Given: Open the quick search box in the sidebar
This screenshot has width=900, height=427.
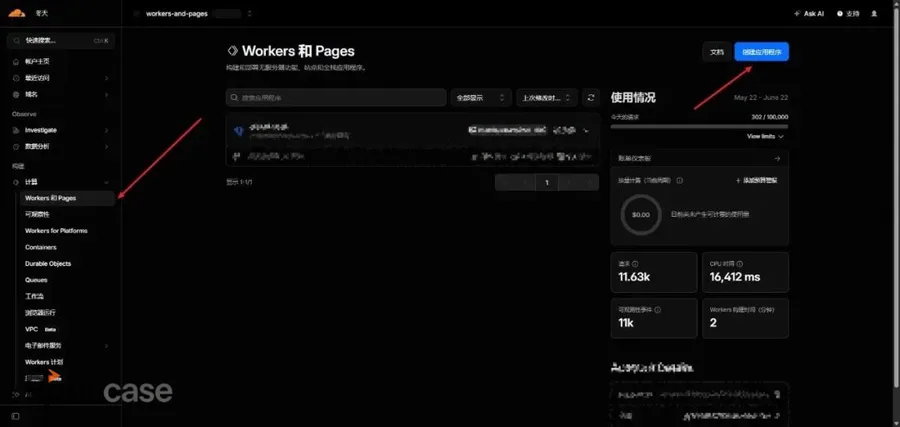Looking at the screenshot, I should pyautogui.click(x=61, y=41).
